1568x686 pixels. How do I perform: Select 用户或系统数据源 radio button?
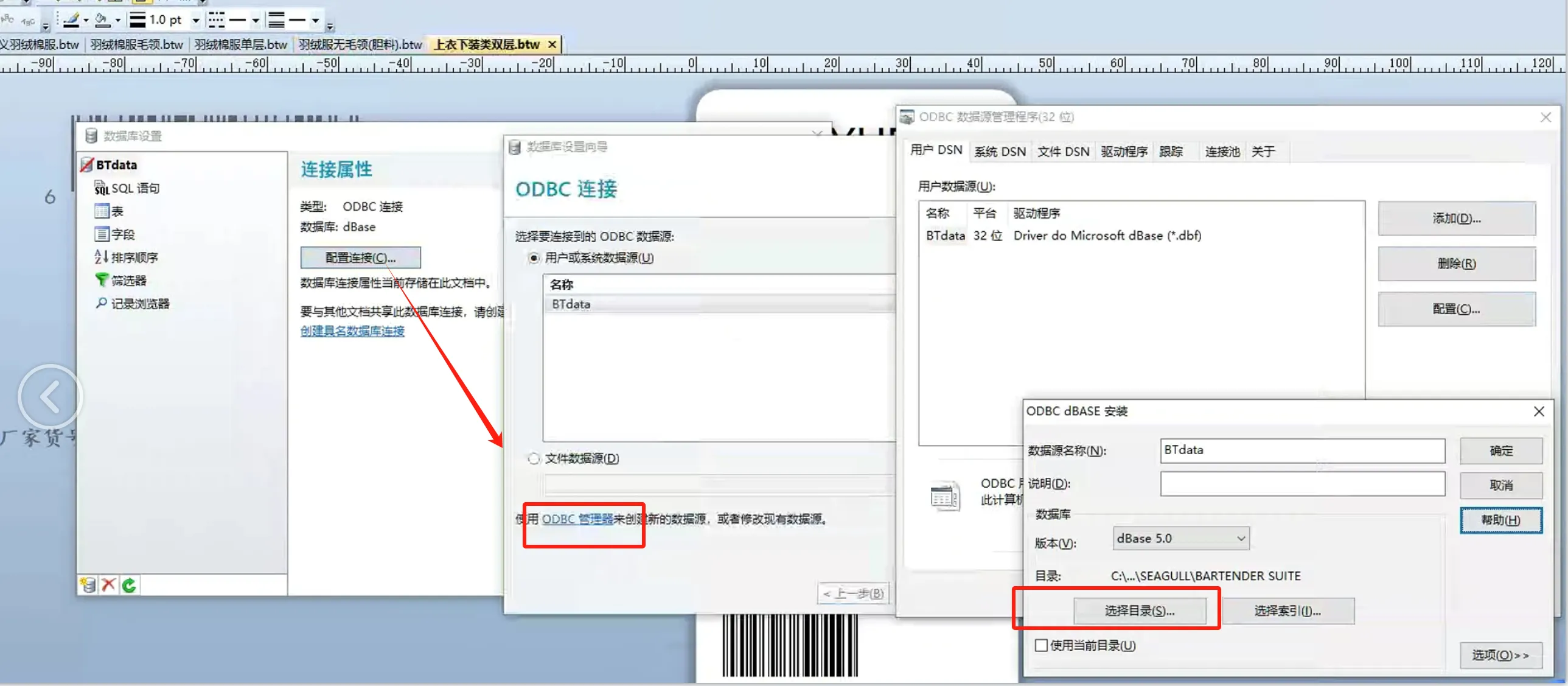pos(534,258)
